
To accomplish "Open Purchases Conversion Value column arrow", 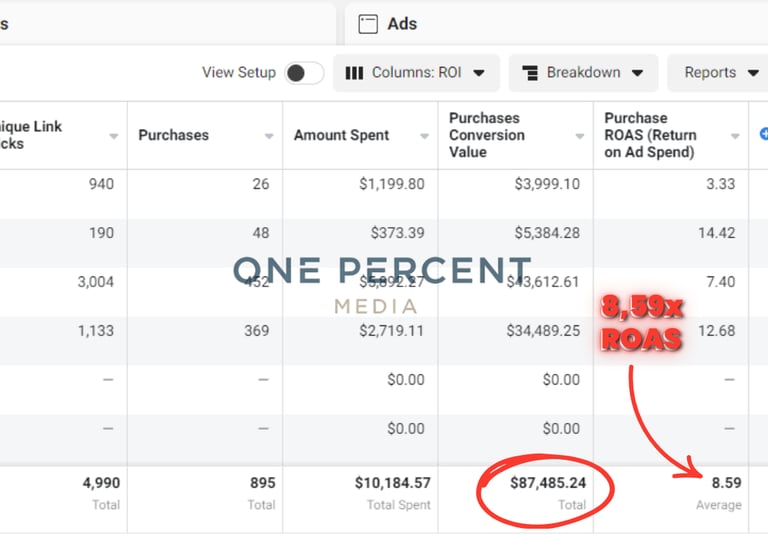I will pos(580,136).
